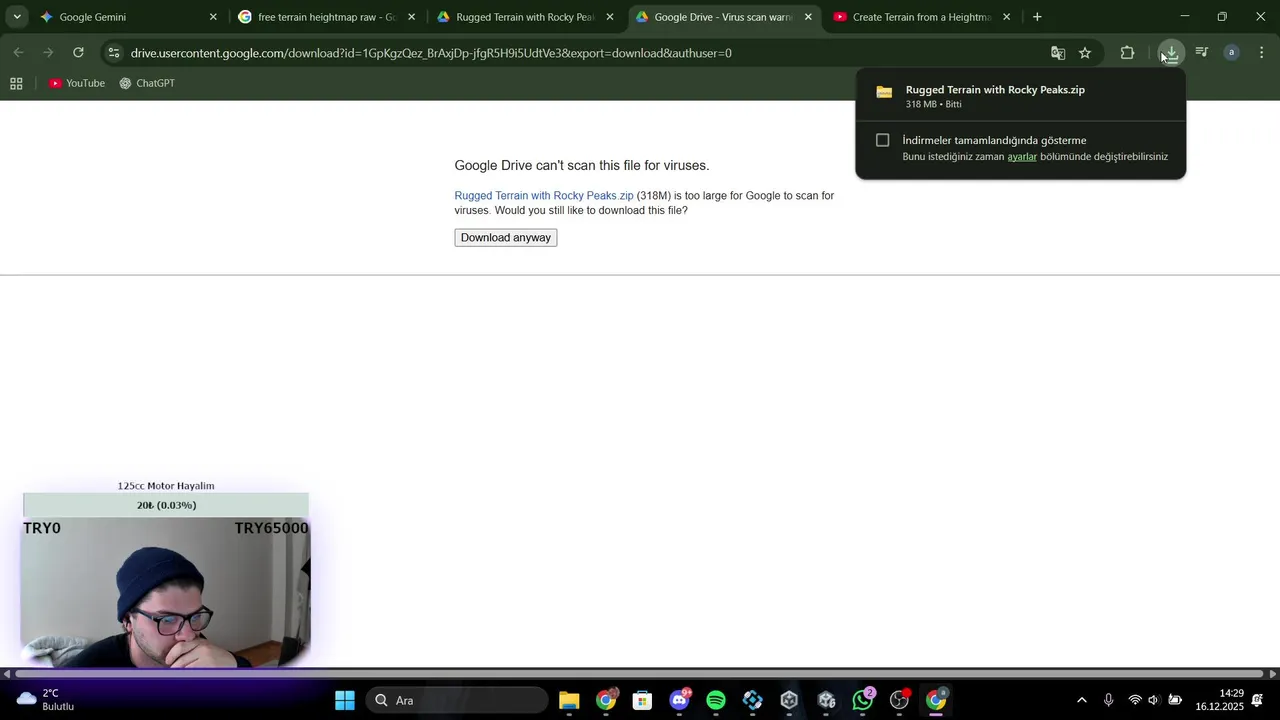Open downloaded 'Rugged Terrain with Rocky Peaks.zip' item
The height and width of the screenshot is (720, 1280).
1021,96
